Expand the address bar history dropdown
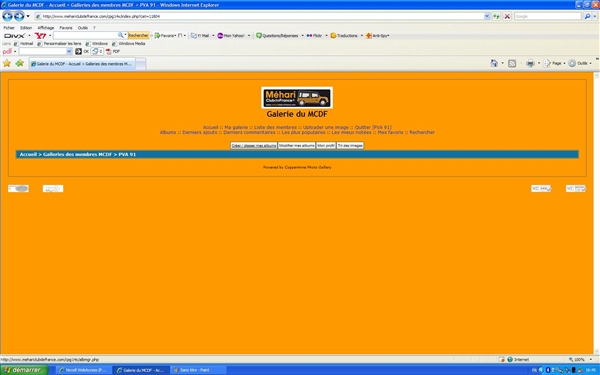Screen dimensions: 600x375 tap(487, 16)
